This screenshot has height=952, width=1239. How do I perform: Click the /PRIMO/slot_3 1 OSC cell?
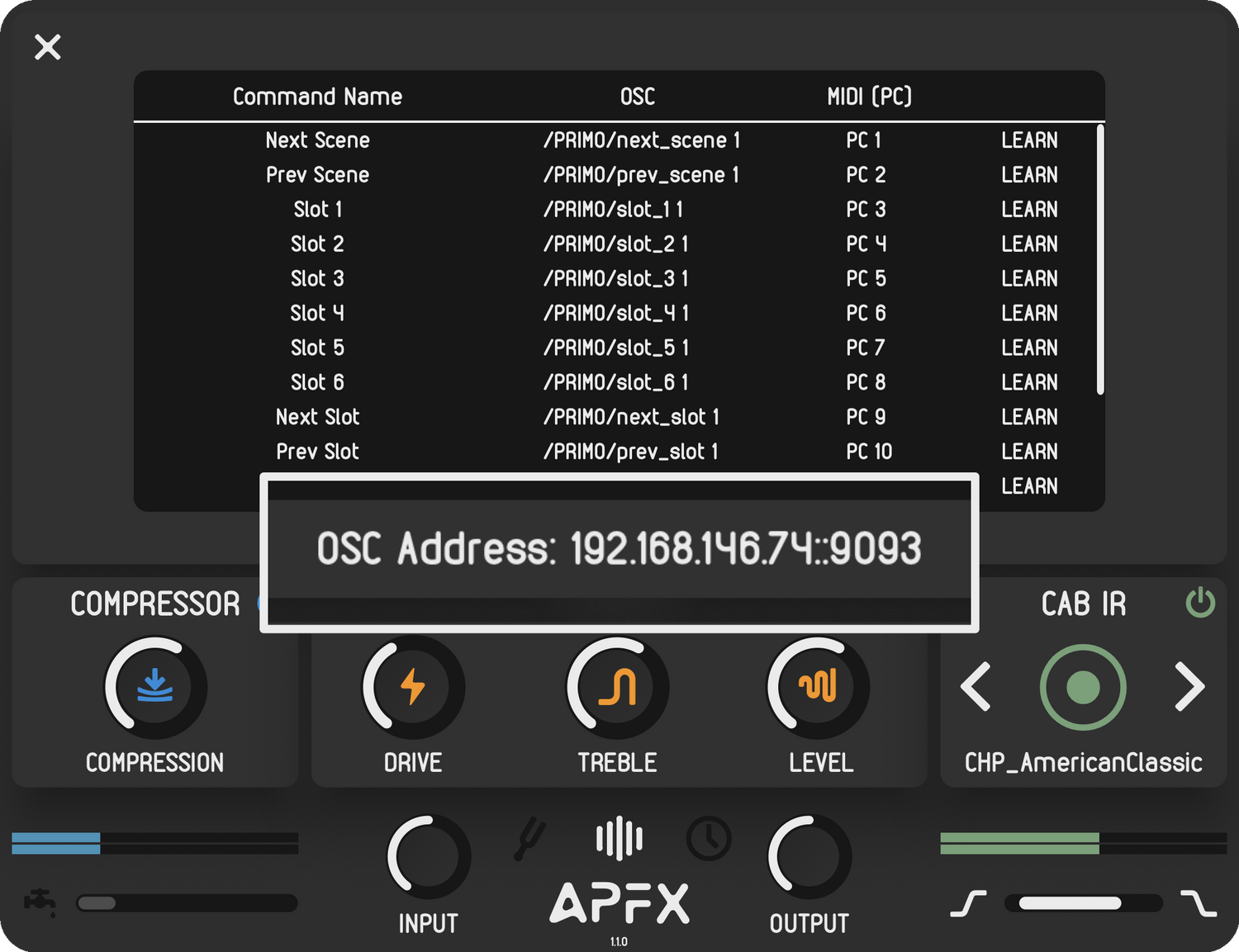click(x=616, y=279)
